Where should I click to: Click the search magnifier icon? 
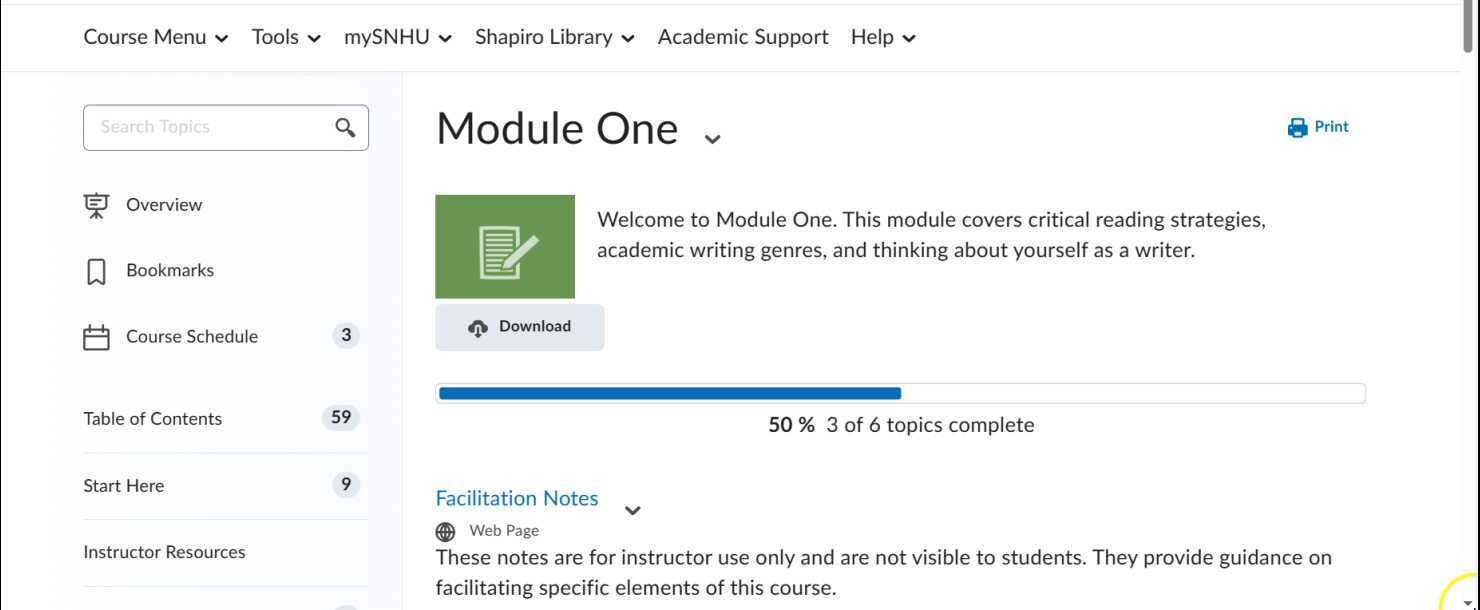click(345, 128)
